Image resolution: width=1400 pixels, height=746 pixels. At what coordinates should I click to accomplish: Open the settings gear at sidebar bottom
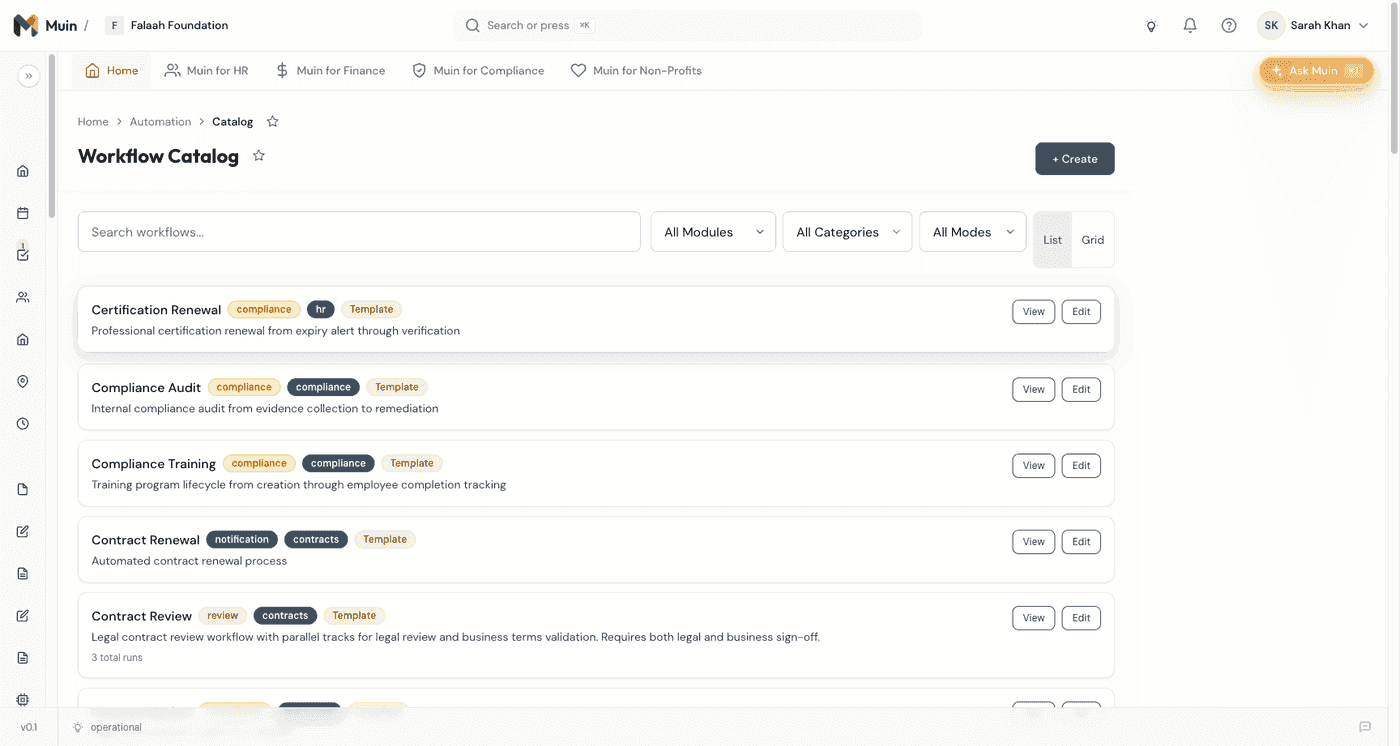22,699
